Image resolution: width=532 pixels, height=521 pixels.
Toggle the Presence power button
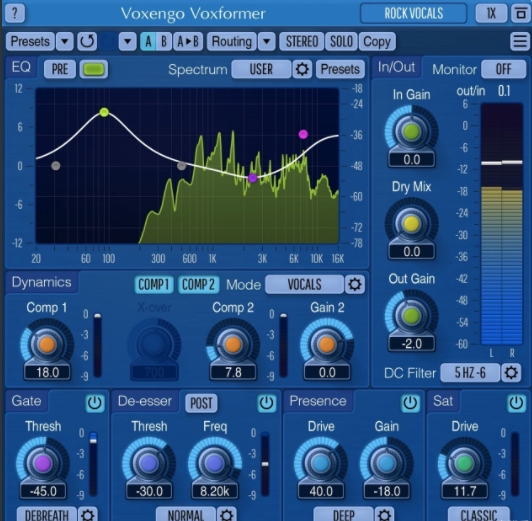point(410,403)
